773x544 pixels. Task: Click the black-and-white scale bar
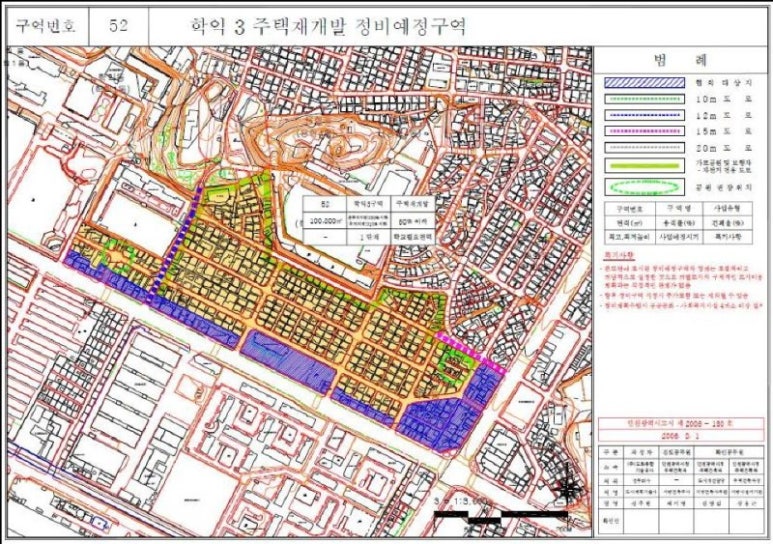501,517
